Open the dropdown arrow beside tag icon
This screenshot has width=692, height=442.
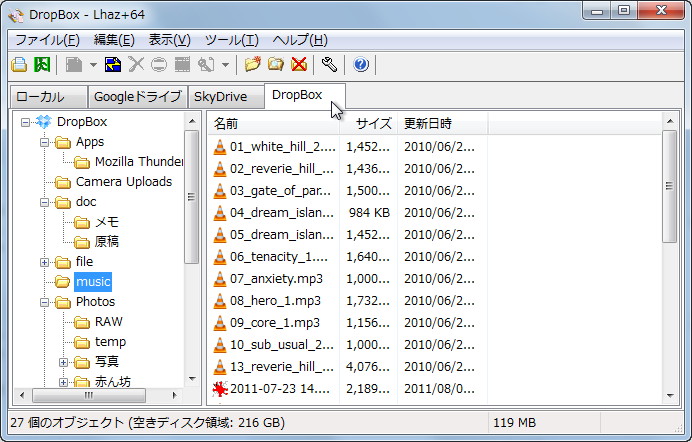coord(226,65)
